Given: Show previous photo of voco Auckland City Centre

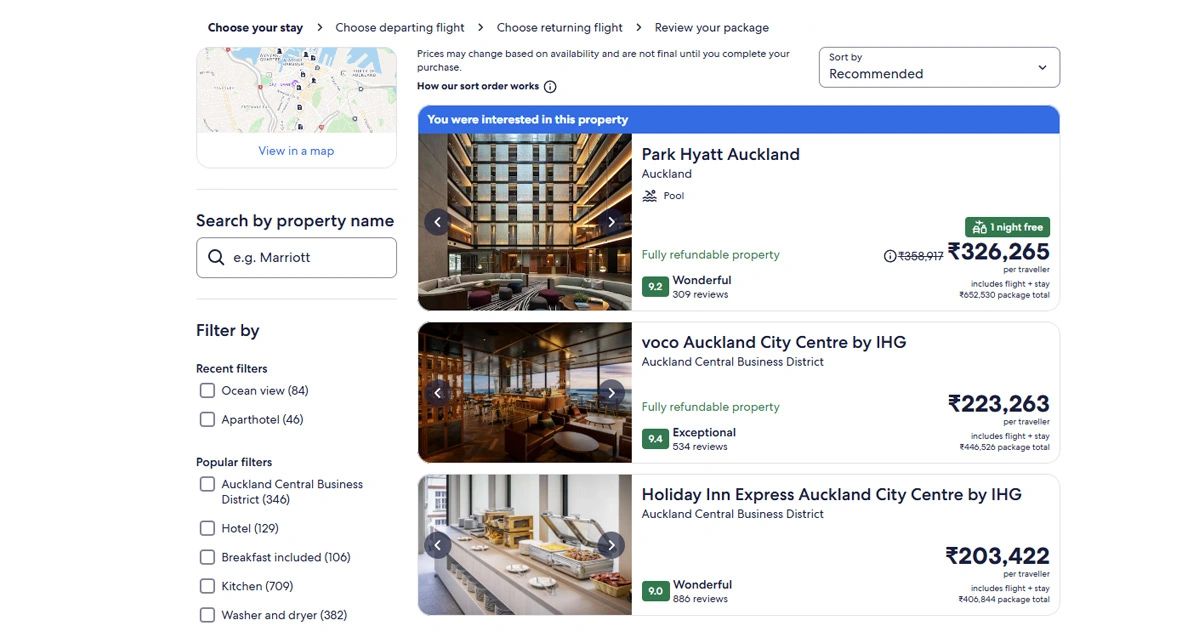Looking at the screenshot, I should point(437,393).
